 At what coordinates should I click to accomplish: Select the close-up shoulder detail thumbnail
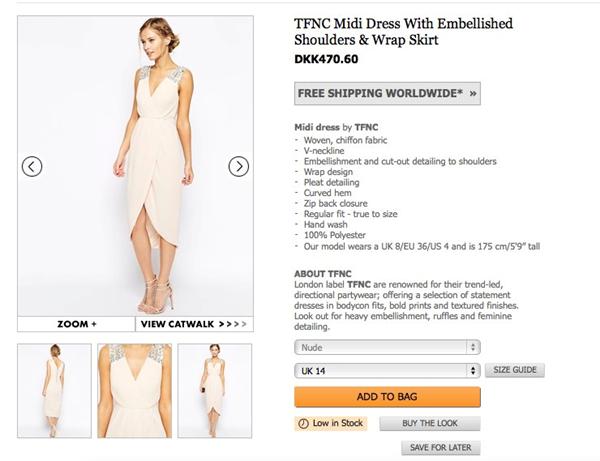[x=134, y=390]
